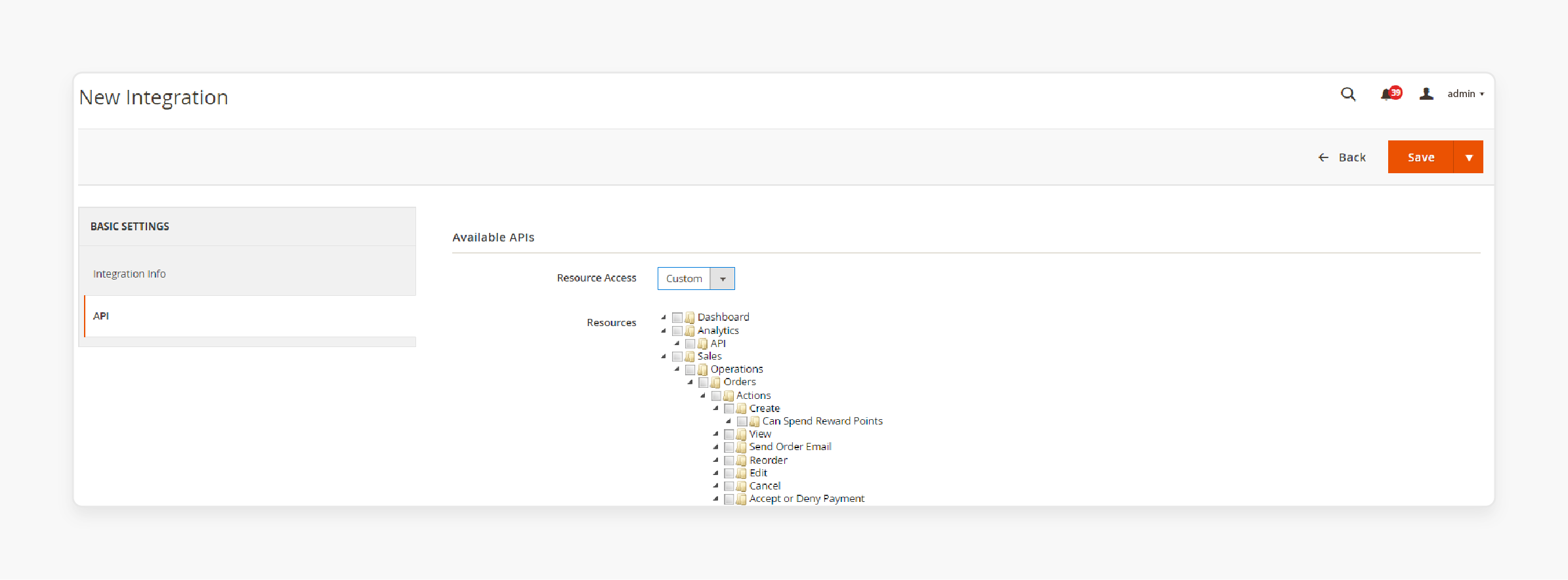The height and width of the screenshot is (580, 1568).
Task: Open notifications bell with 39 badge
Action: (x=1391, y=94)
